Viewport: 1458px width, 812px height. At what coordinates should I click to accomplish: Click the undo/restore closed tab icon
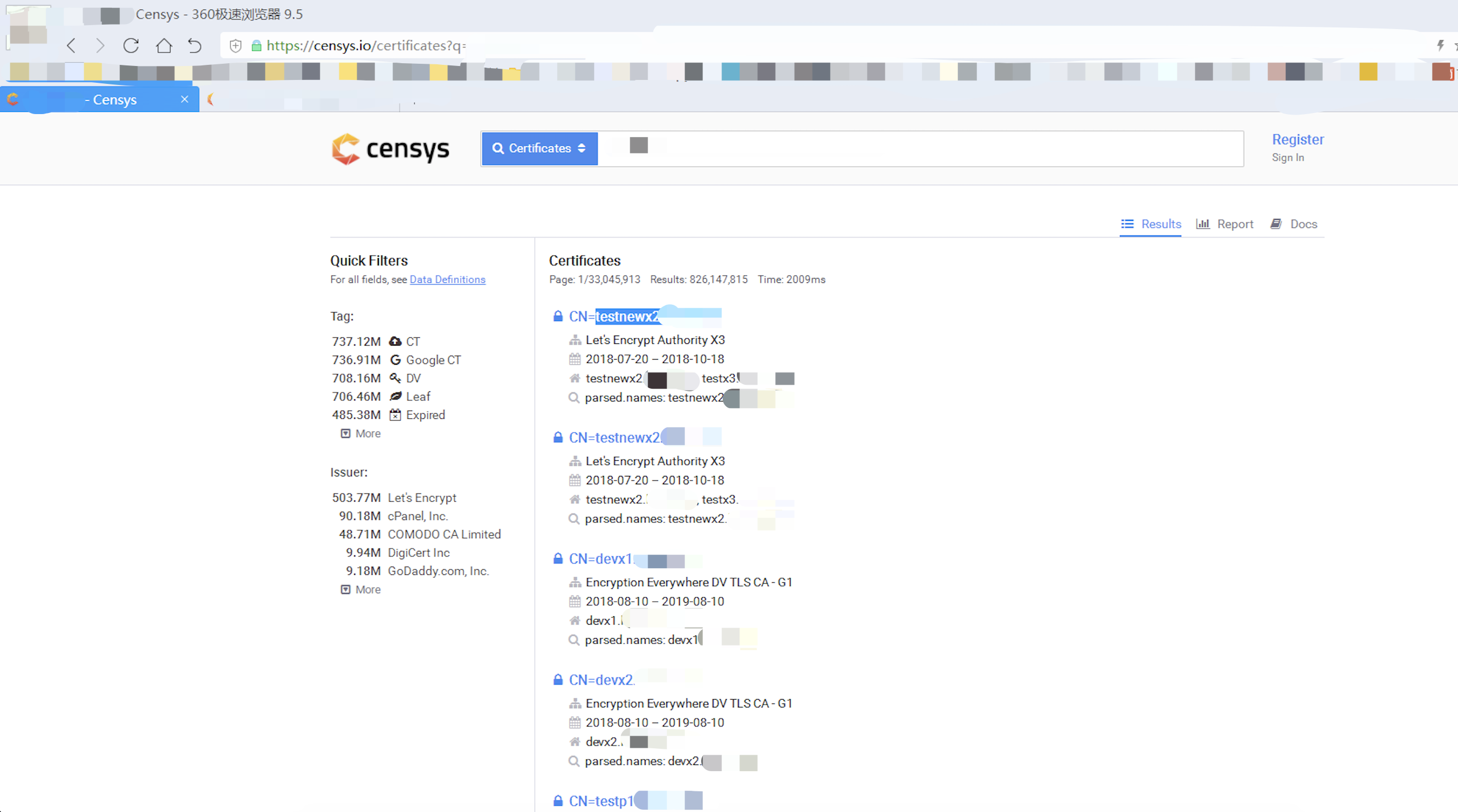coord(195,45)
